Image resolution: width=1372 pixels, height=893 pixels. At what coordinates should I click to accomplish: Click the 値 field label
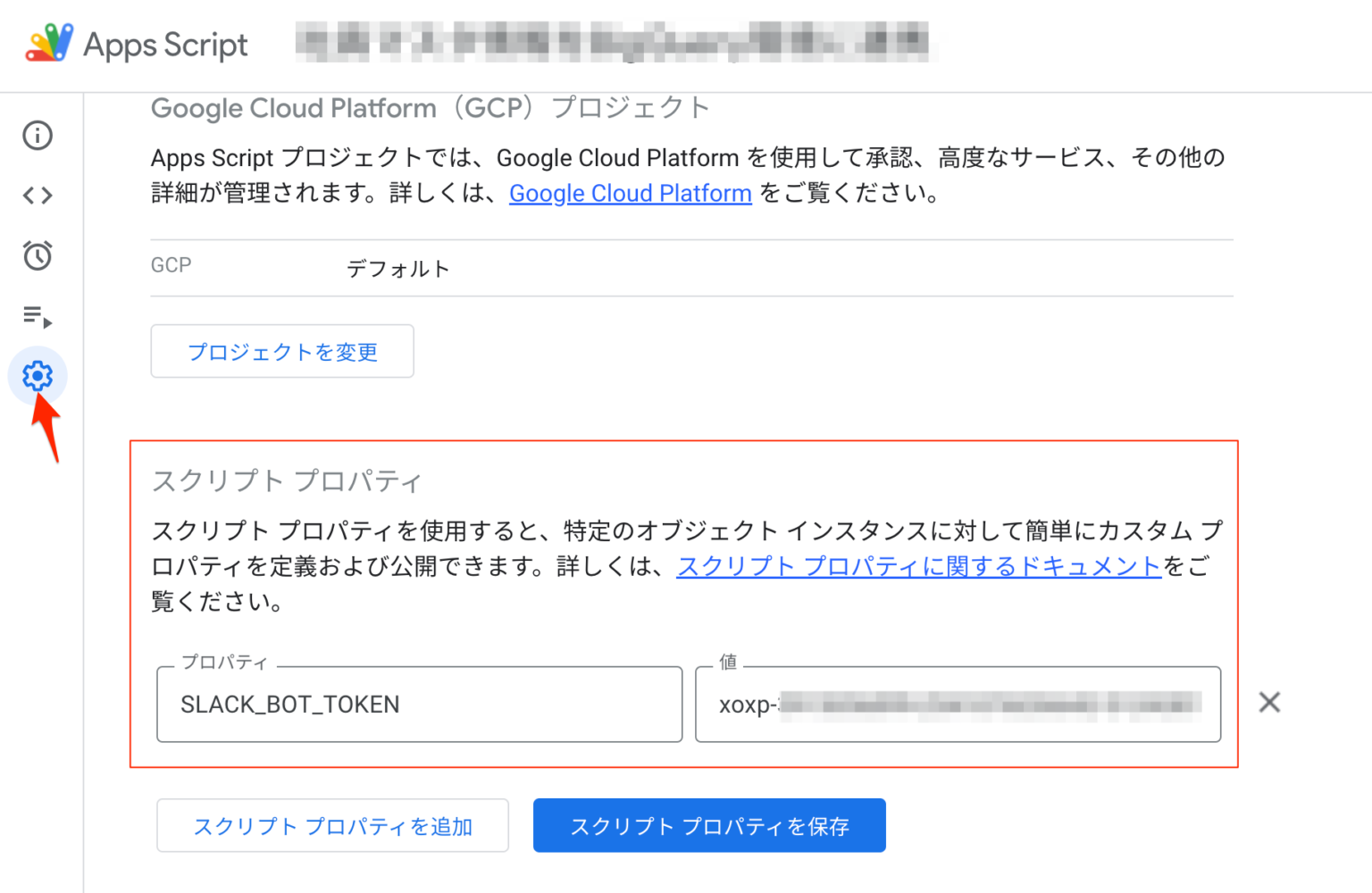click(728, 663)
